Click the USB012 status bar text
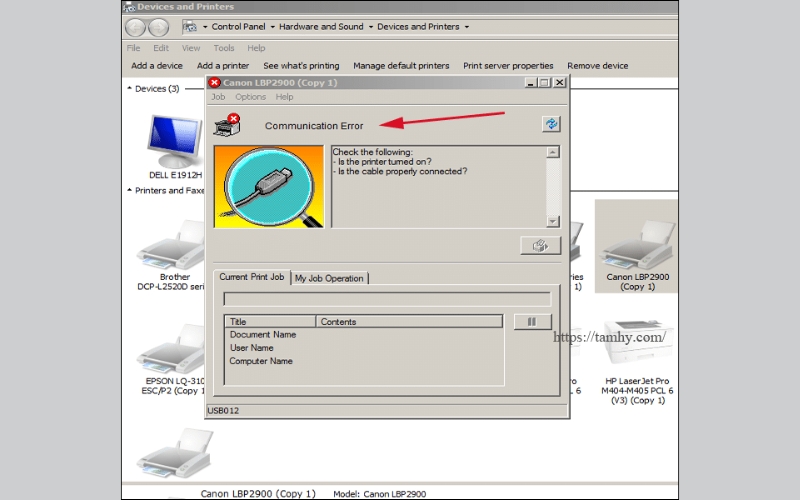 [x=223, y=411]
